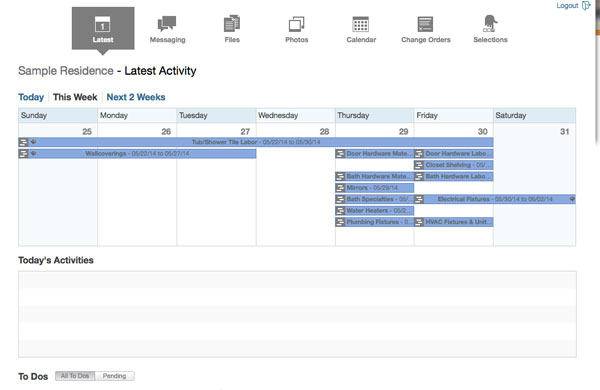The height and width of the screenshot is (390, 600).
Task: Show the Today view
Action: [31, 97]
